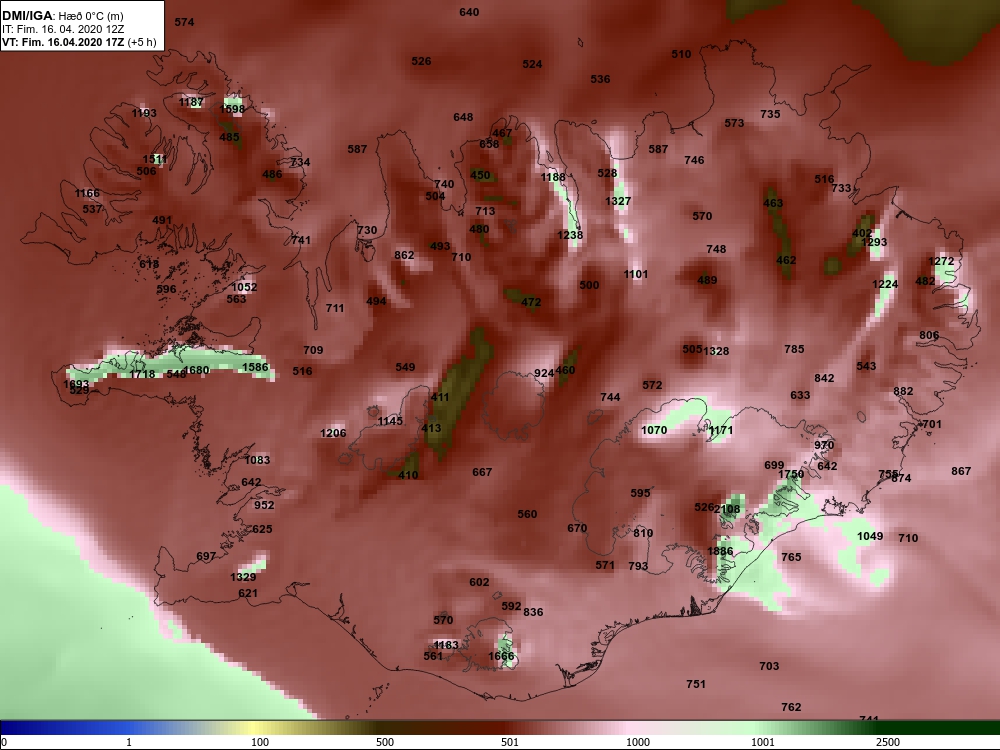This screenshot has width=1000, height=750.
Task: Click the map value '1171'
Action: click(x=721, y=430)
